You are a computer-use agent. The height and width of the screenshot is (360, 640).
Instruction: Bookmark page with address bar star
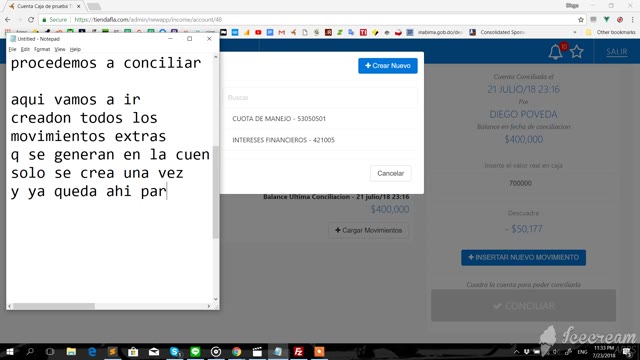581,20
